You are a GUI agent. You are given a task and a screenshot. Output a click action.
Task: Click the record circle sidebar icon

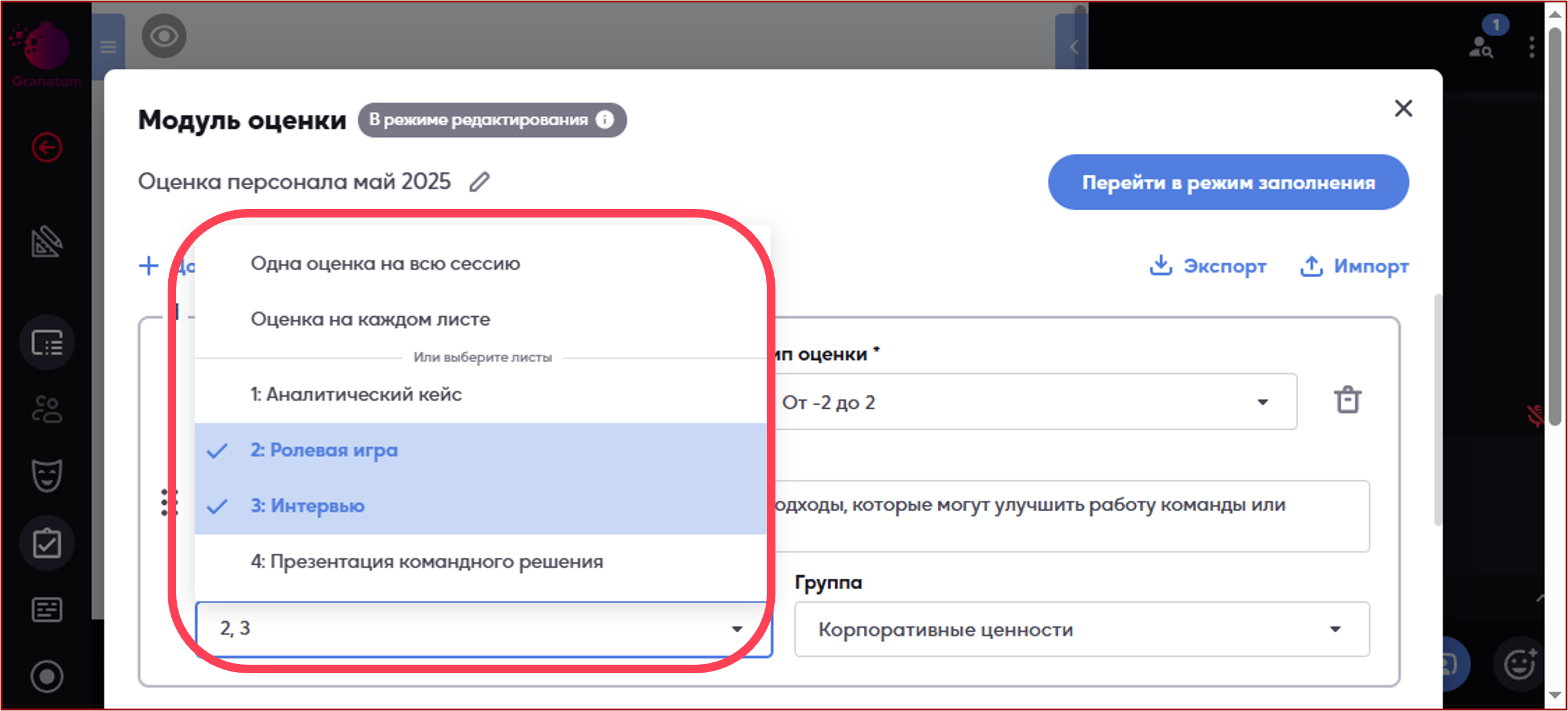47,676
